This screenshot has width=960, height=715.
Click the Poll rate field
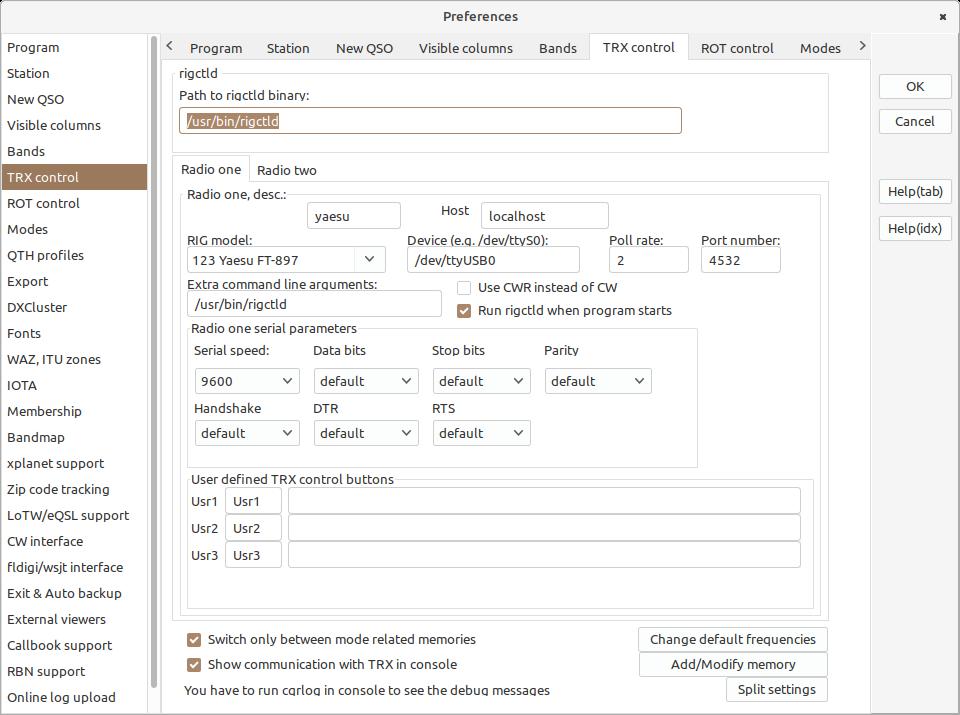[648, 260]
